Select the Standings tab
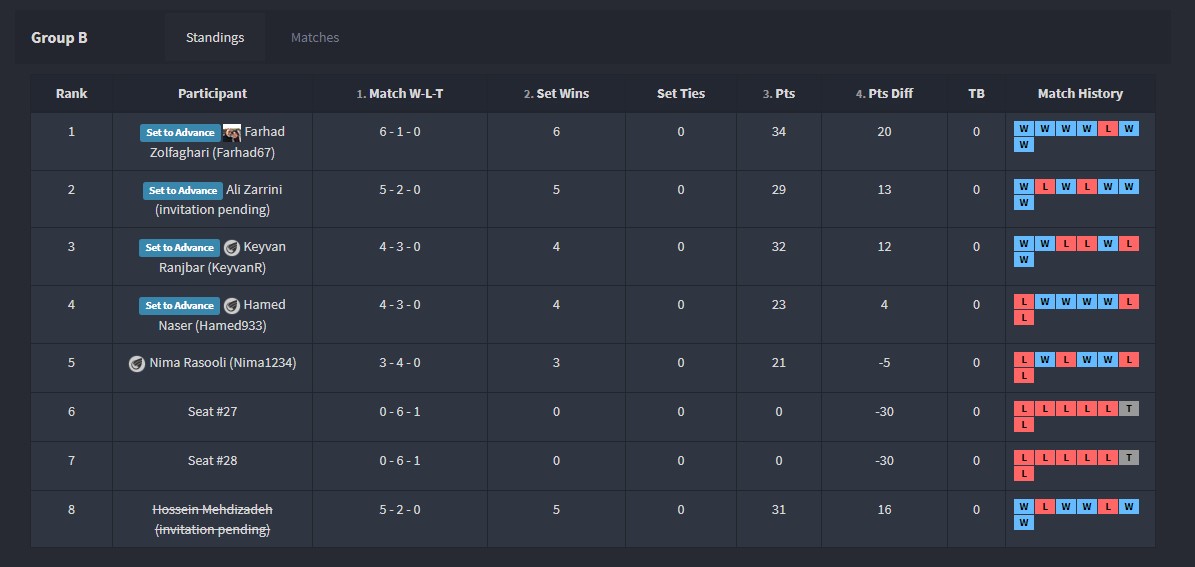 point(215,38)
